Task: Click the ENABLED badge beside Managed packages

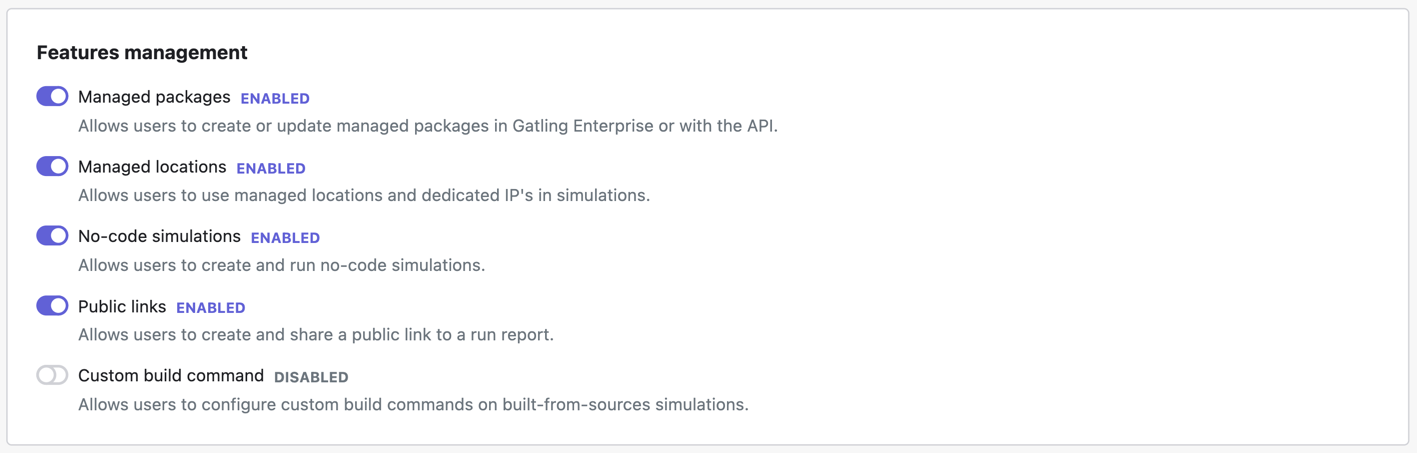Action: [275, 98]
